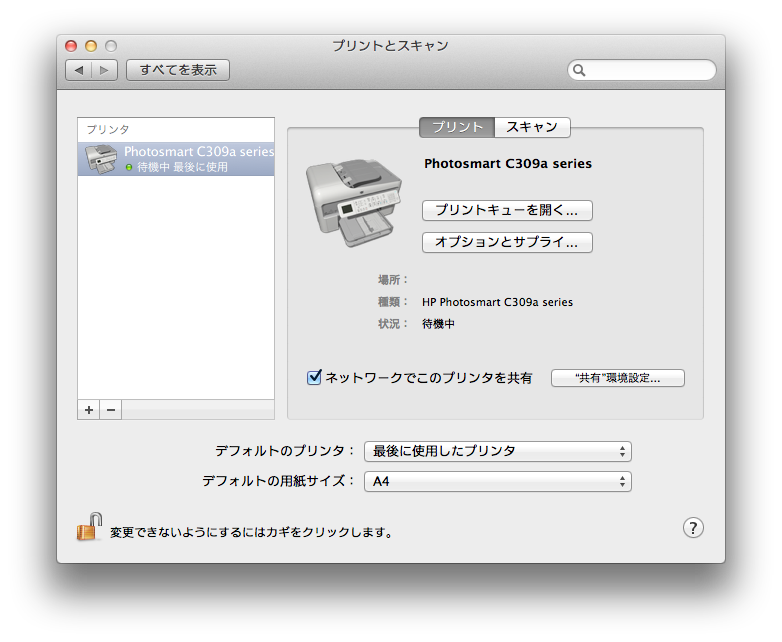The height and width of the screenshot is (642, 782).
Task: Click the red close window button
Action: click(71, 46)
